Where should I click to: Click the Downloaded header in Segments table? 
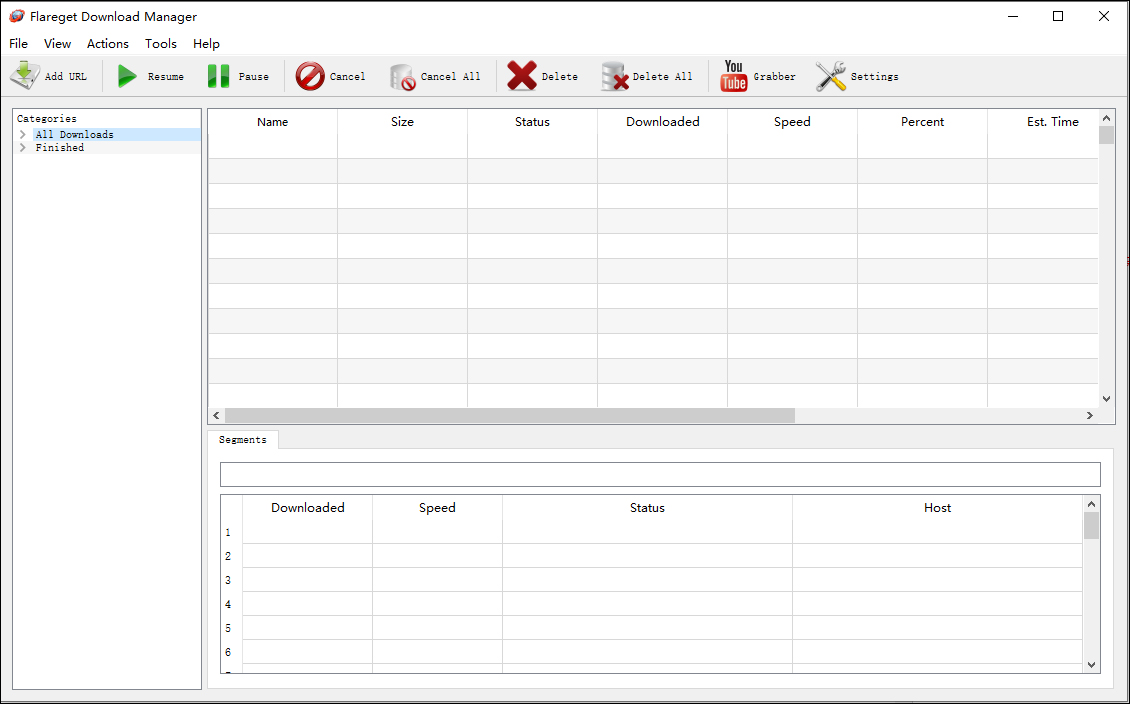(308, 508)
